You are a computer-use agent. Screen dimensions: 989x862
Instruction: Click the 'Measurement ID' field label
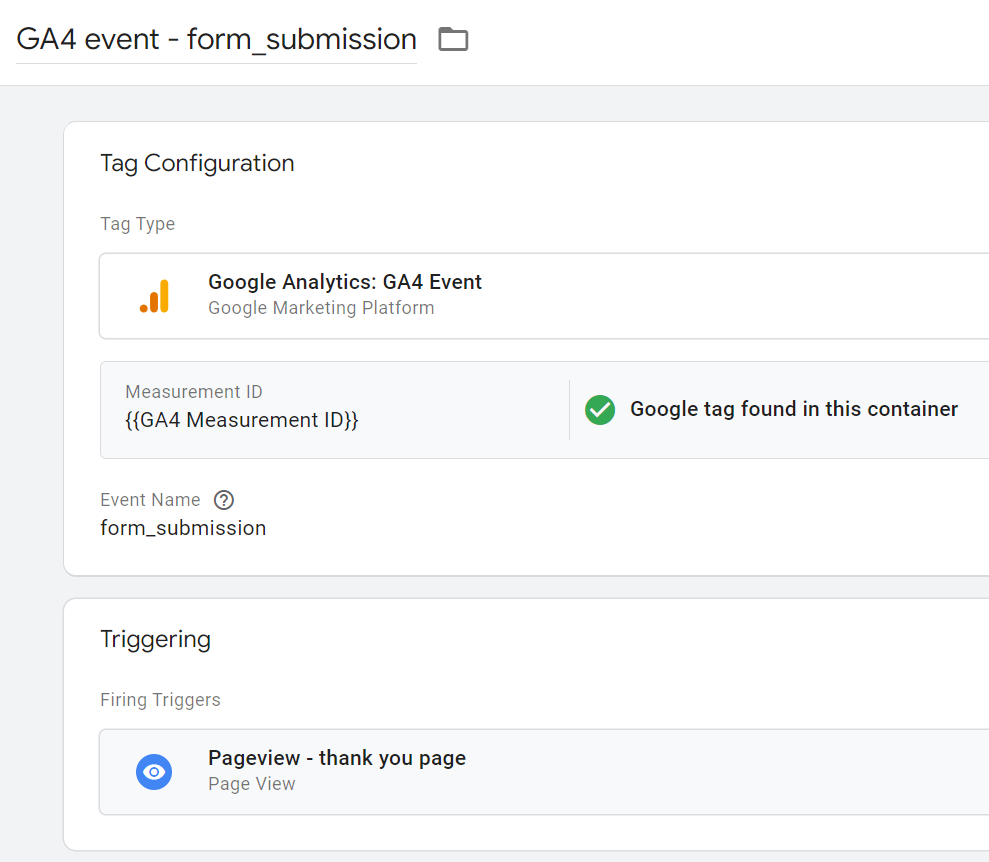194,392
